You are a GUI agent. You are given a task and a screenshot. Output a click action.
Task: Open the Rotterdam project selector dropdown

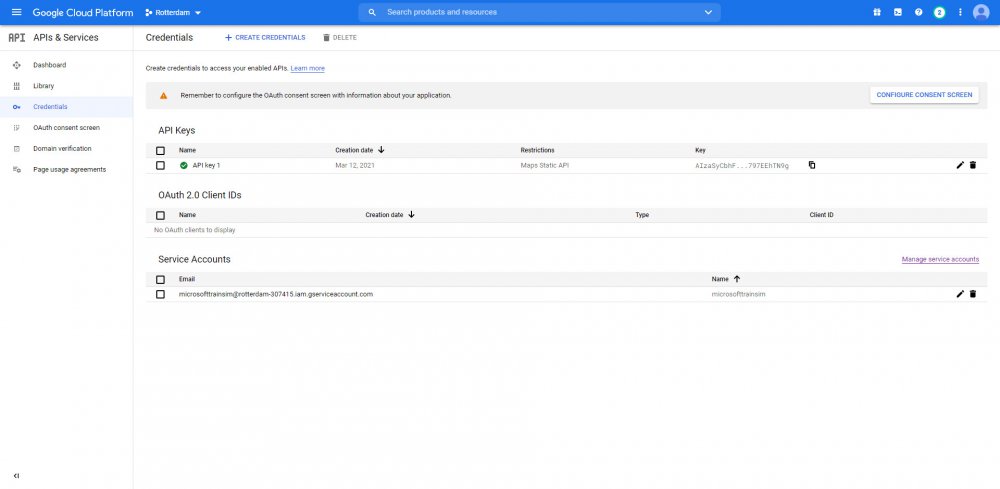pyautogui.click(x=173, y=12)
